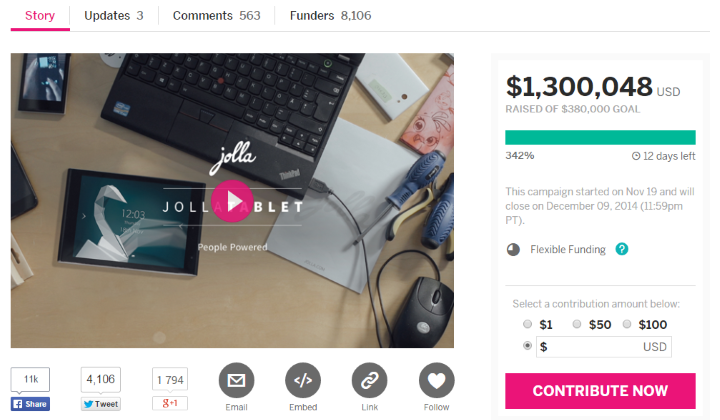Follow the campaign with heart icon

[x=437, y=381]
